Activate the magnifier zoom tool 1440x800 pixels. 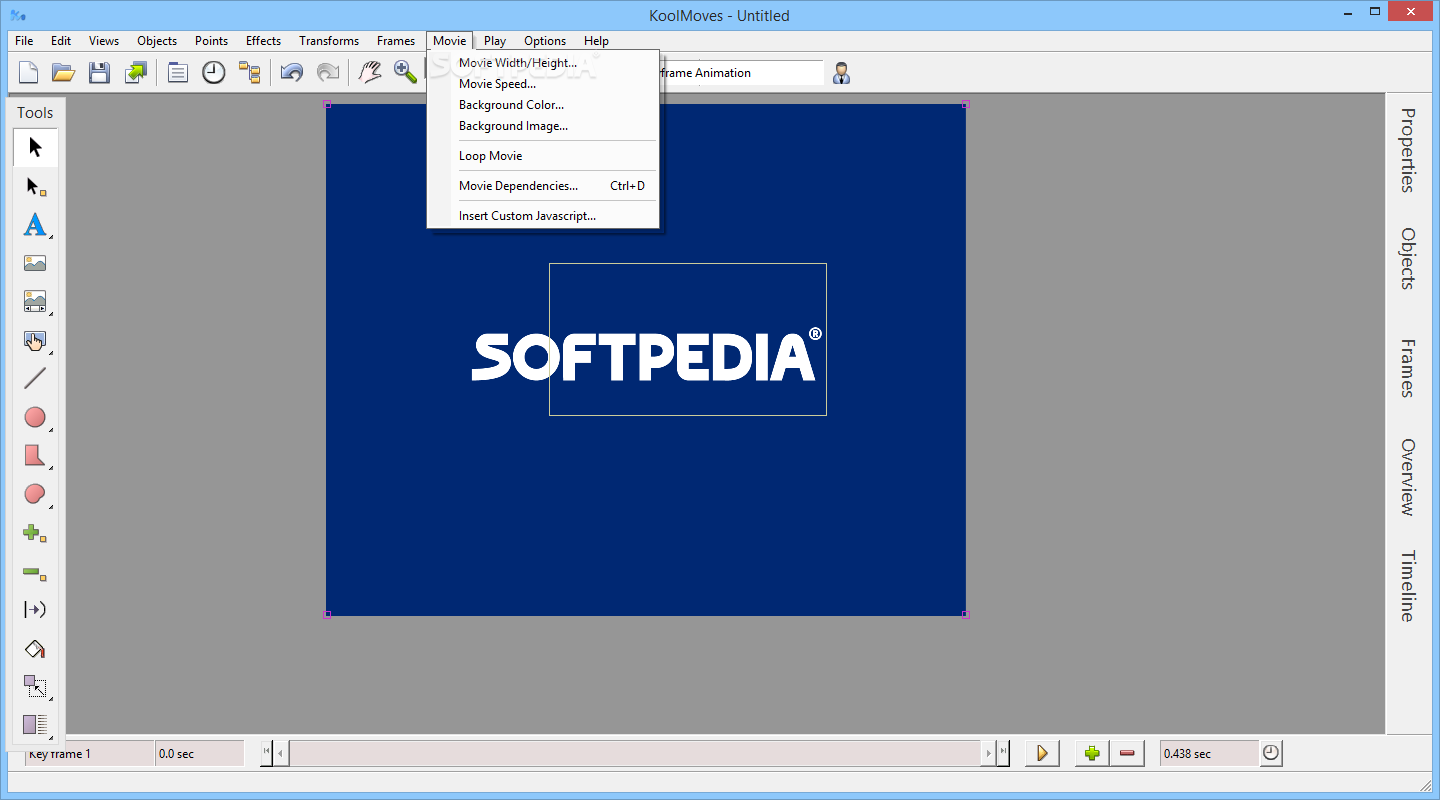[x=405, y=72]
